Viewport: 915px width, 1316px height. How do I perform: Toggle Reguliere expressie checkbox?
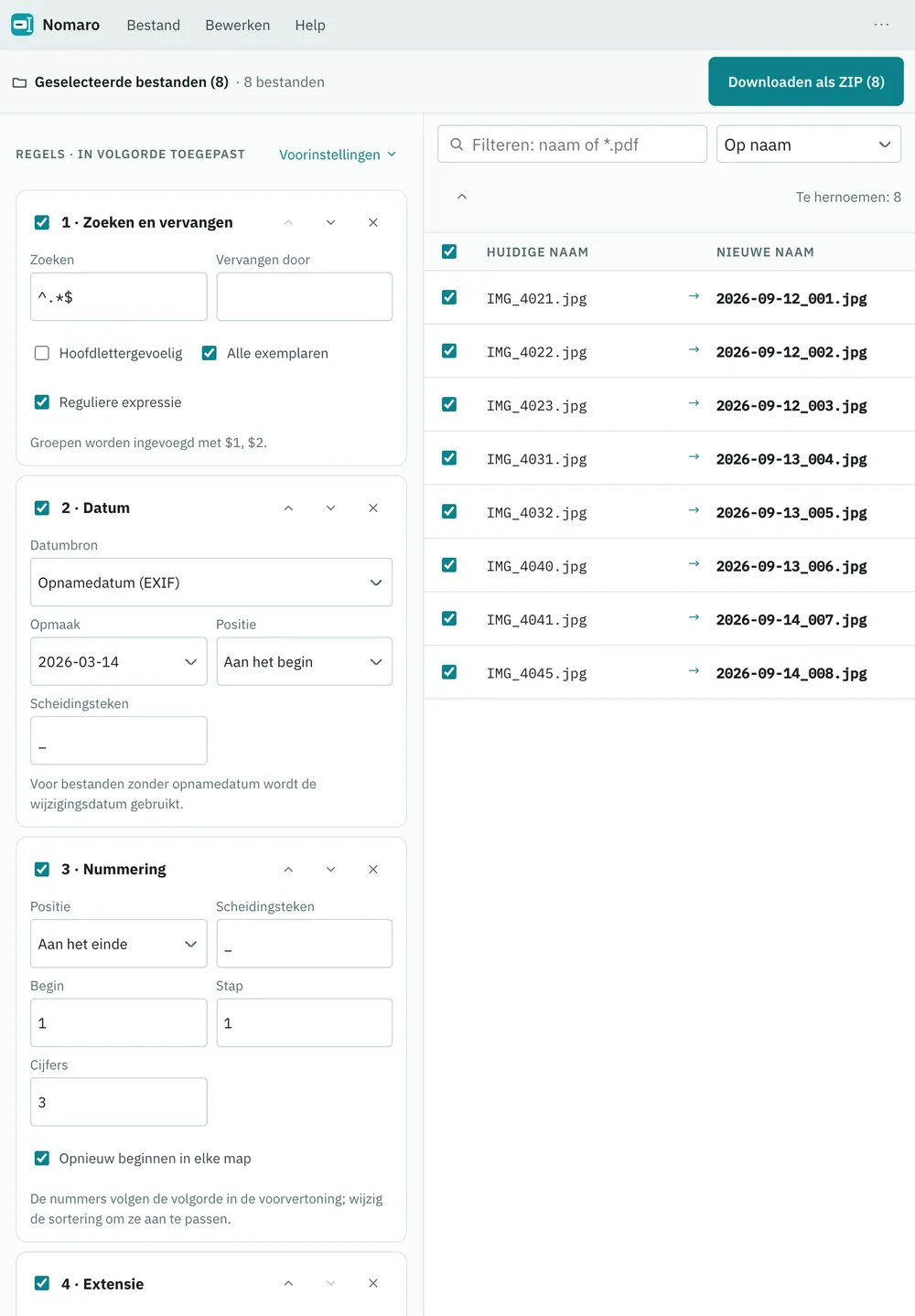[x=42, y=402]
